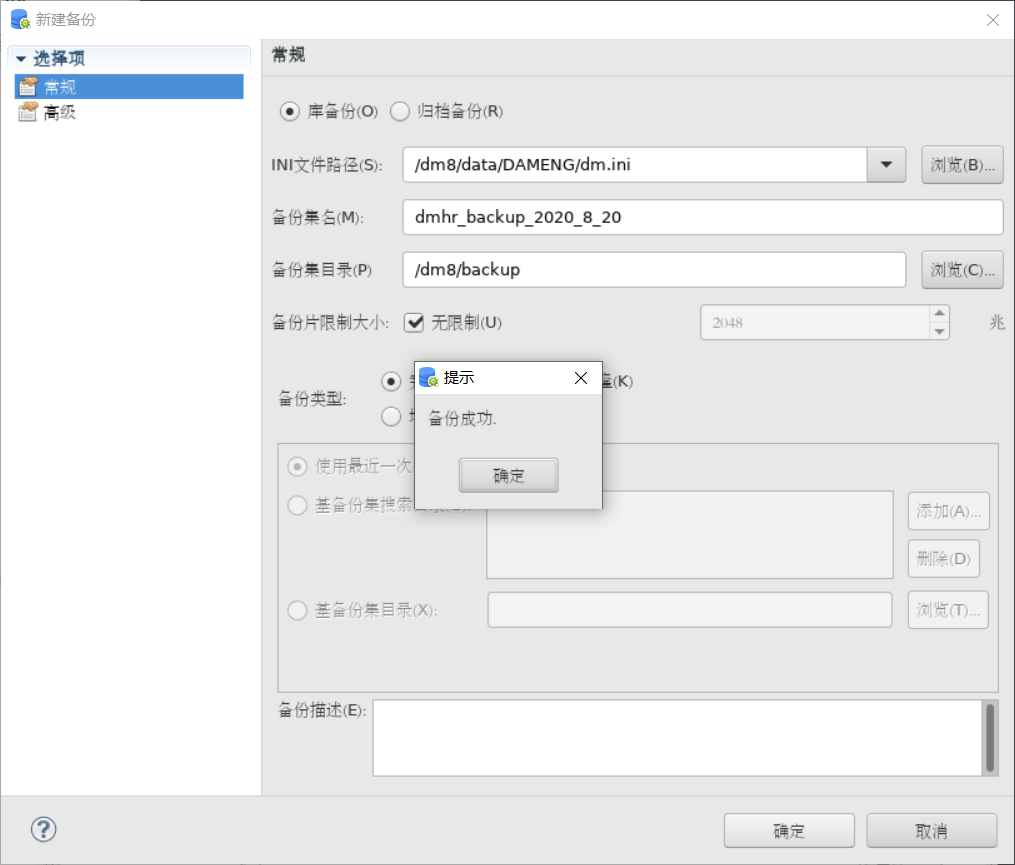The height and width of the screenshot is (865, 1015).
Task: Open help via question mark icon
Action: click(x=43, y=829)
